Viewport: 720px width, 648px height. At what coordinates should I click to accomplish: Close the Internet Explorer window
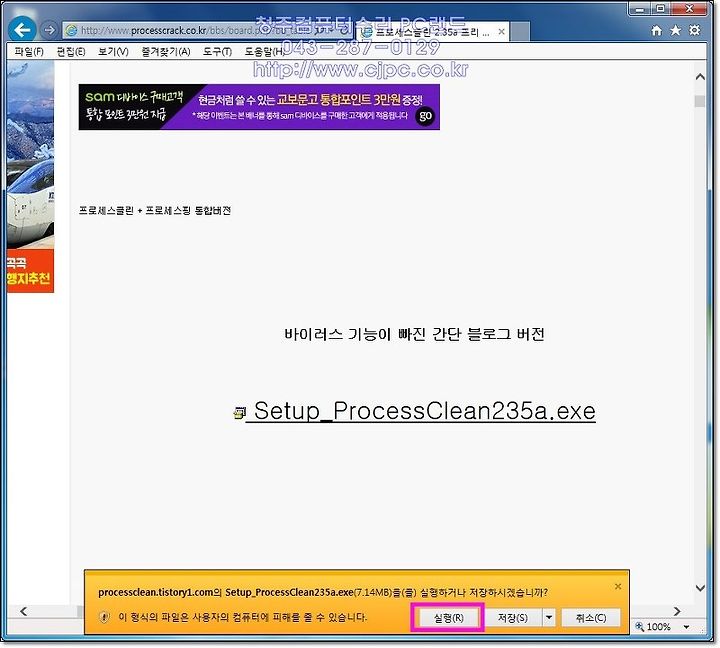[689, 9]
